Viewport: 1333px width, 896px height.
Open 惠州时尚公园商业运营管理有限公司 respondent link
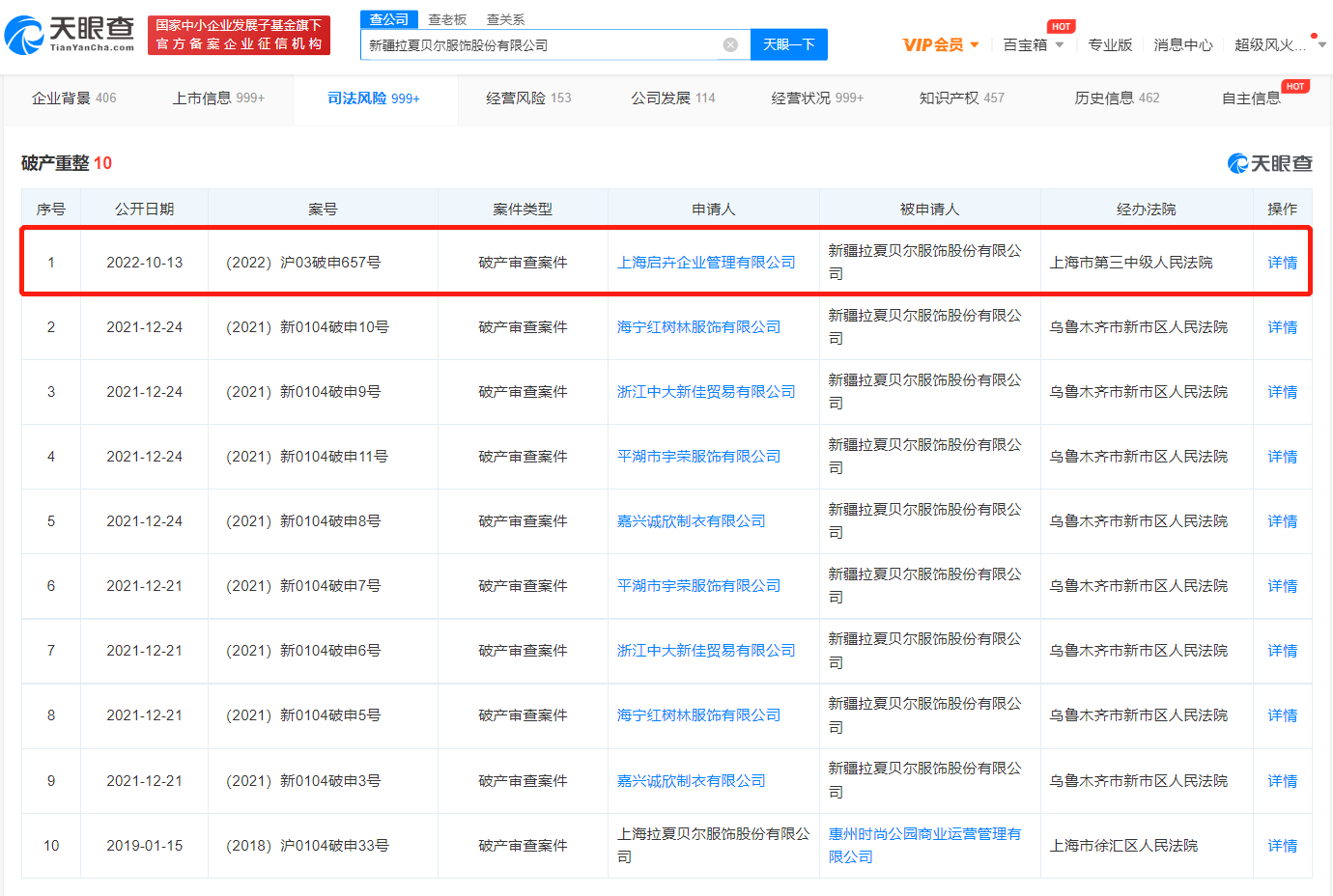click(924, 845)
